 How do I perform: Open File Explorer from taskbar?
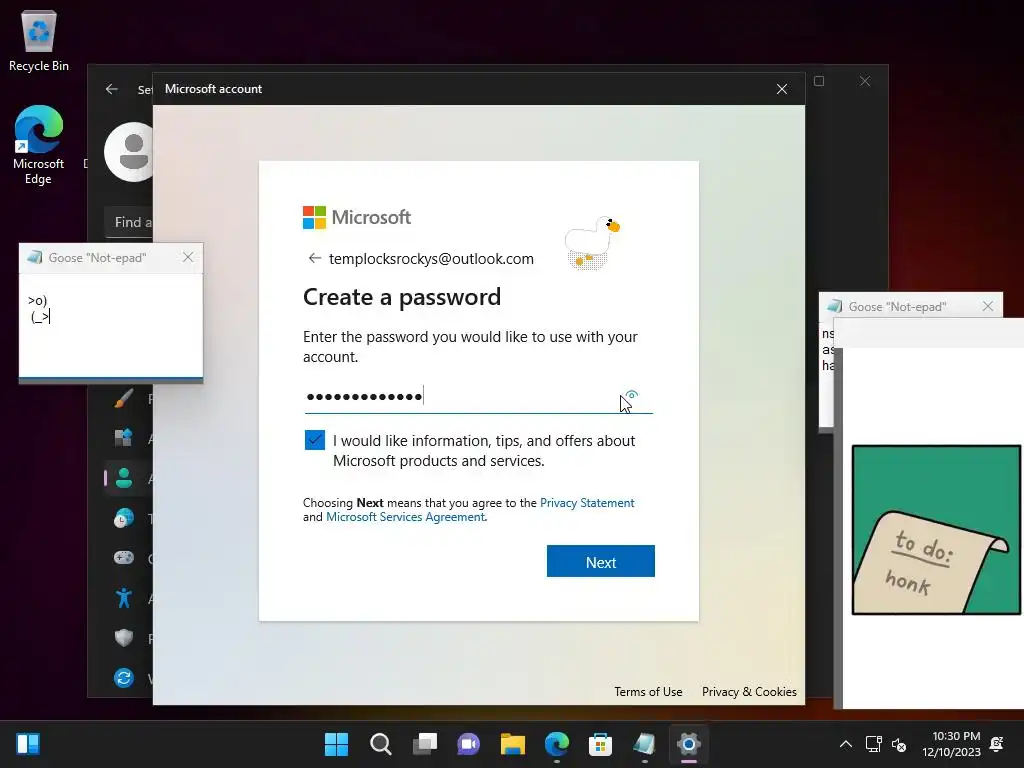pos(513,744)
